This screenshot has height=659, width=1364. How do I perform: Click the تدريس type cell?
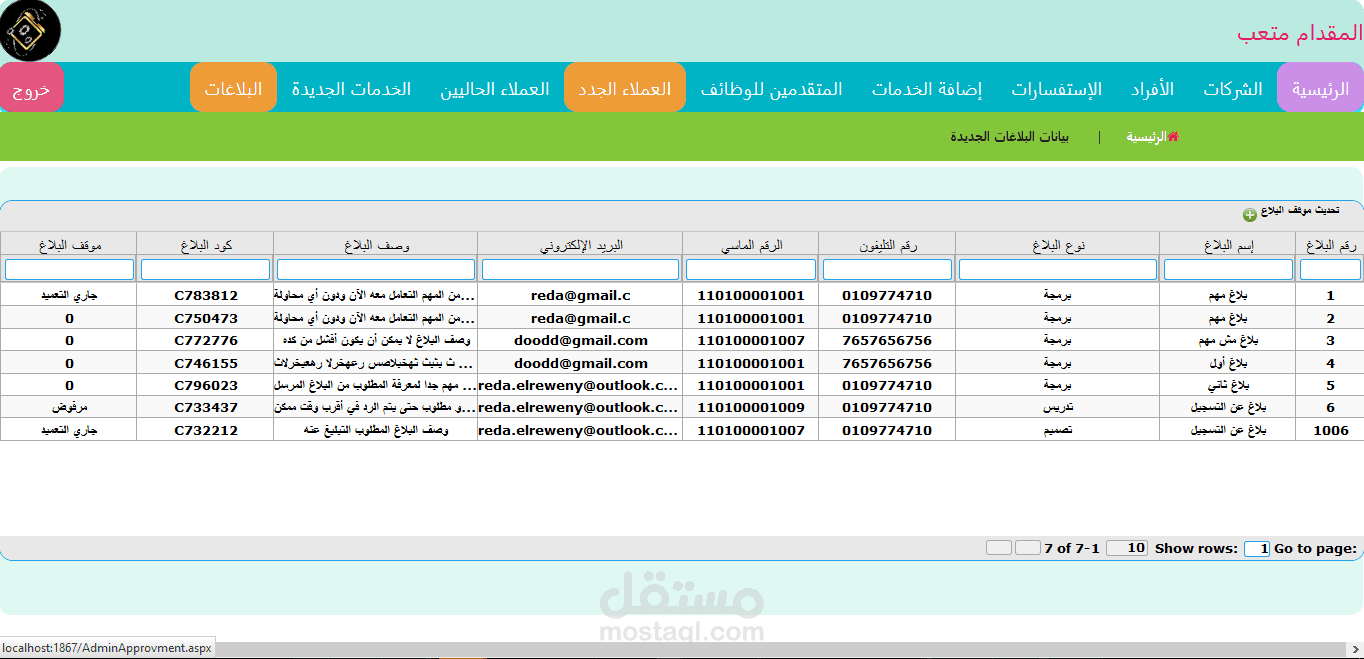(x=1058, y=407)
